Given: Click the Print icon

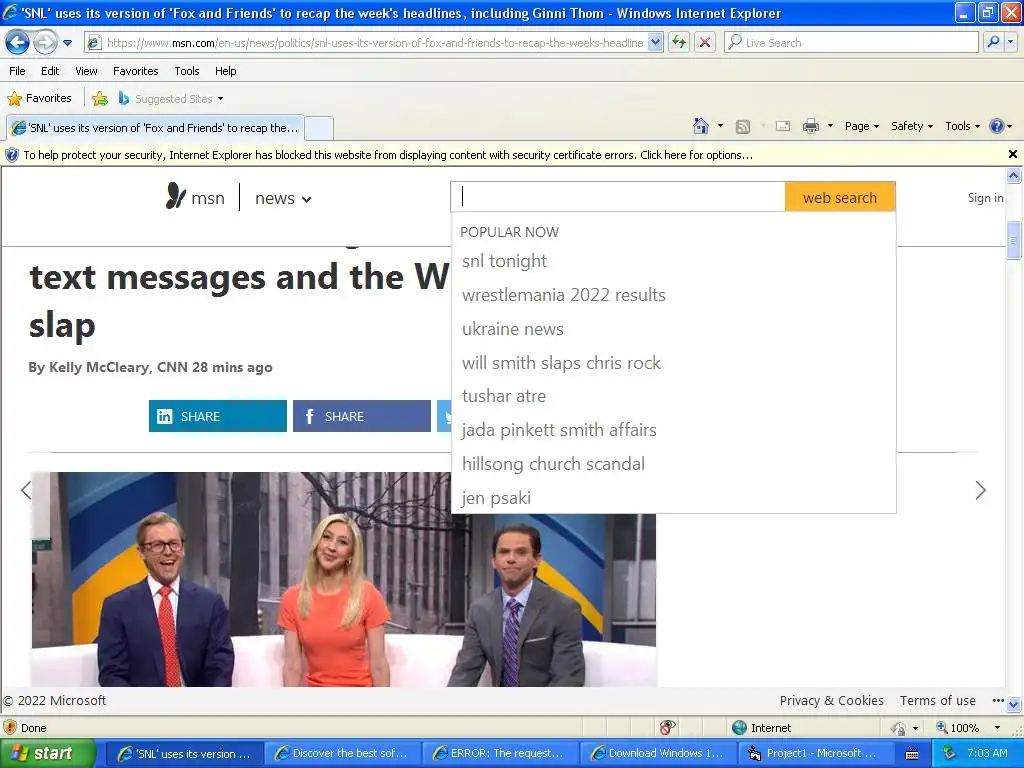Looking at the screenshot, I should tap(810, 126).
